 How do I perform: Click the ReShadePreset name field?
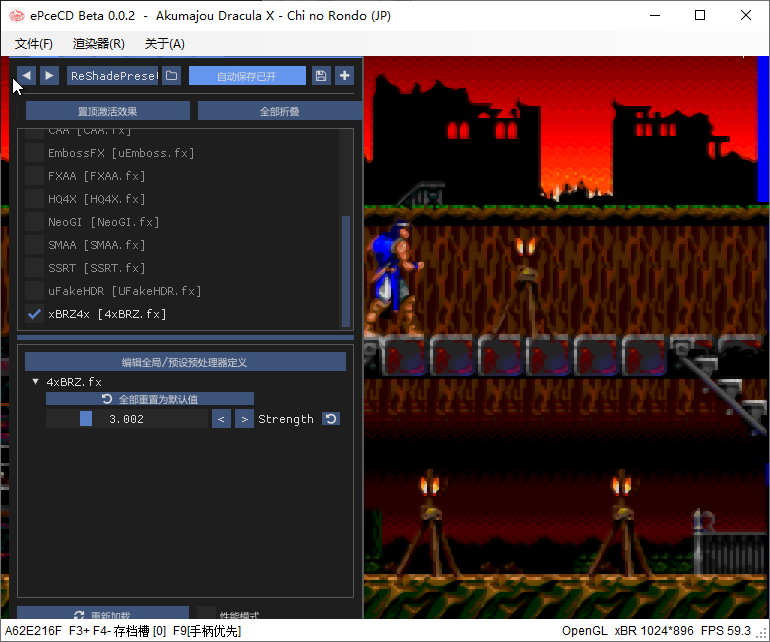(112, 76)
